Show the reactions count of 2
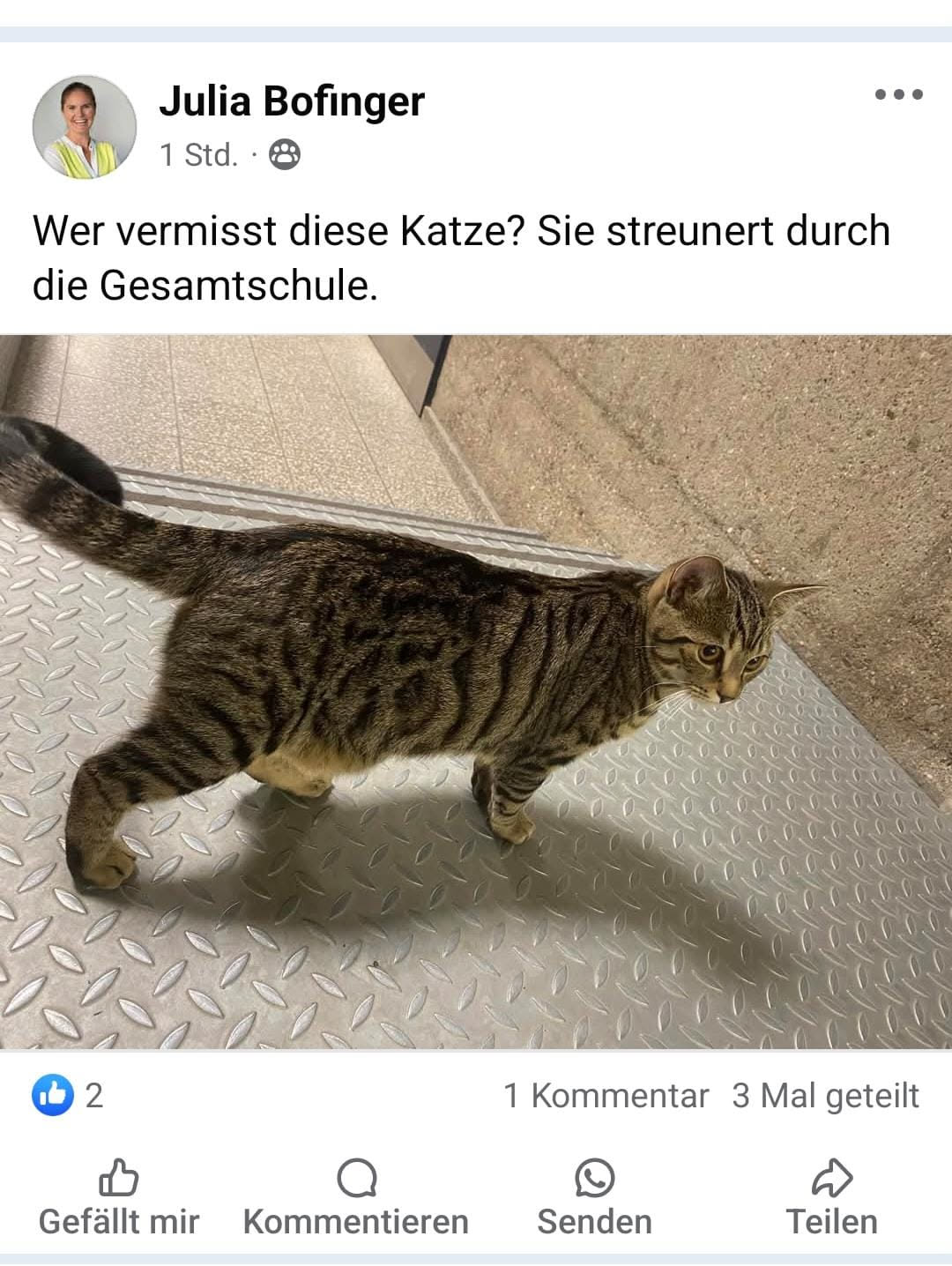 coord(94,1096)
